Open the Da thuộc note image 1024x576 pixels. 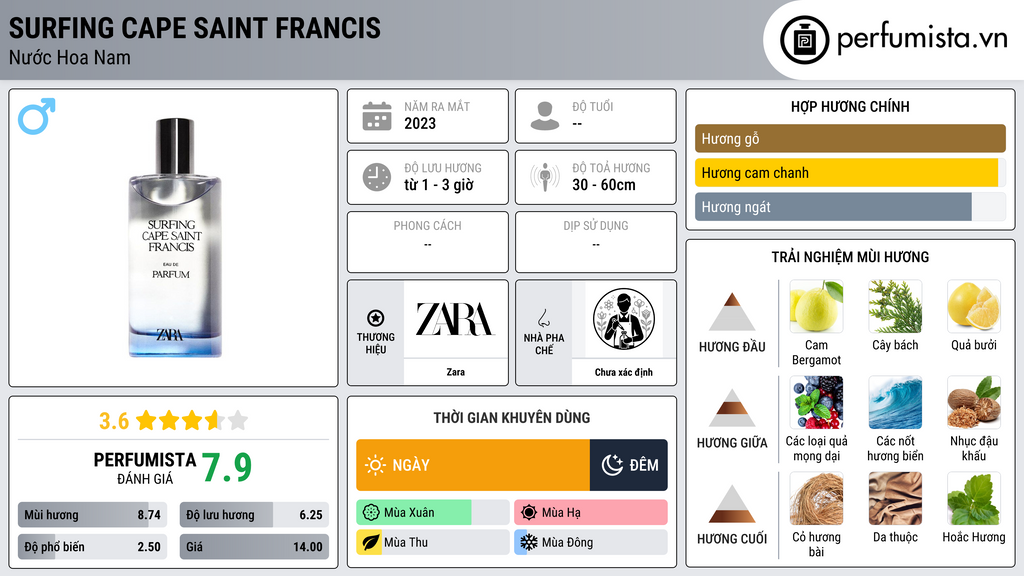895,499
